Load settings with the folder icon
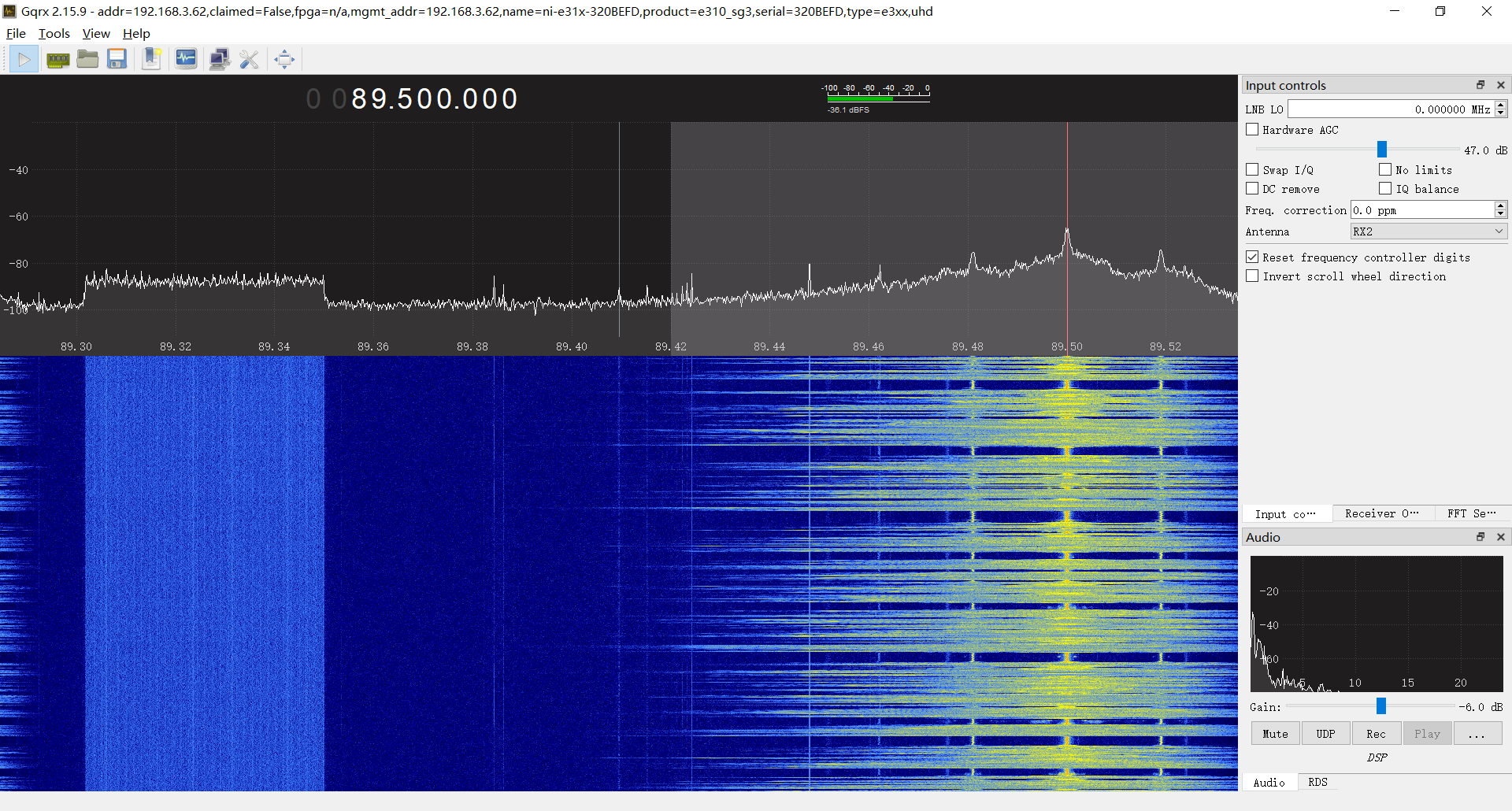 87,59
